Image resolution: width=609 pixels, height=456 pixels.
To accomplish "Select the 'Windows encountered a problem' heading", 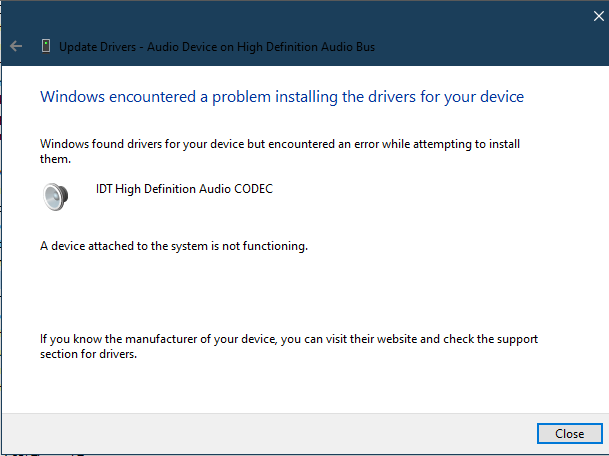I will [281, 97].
